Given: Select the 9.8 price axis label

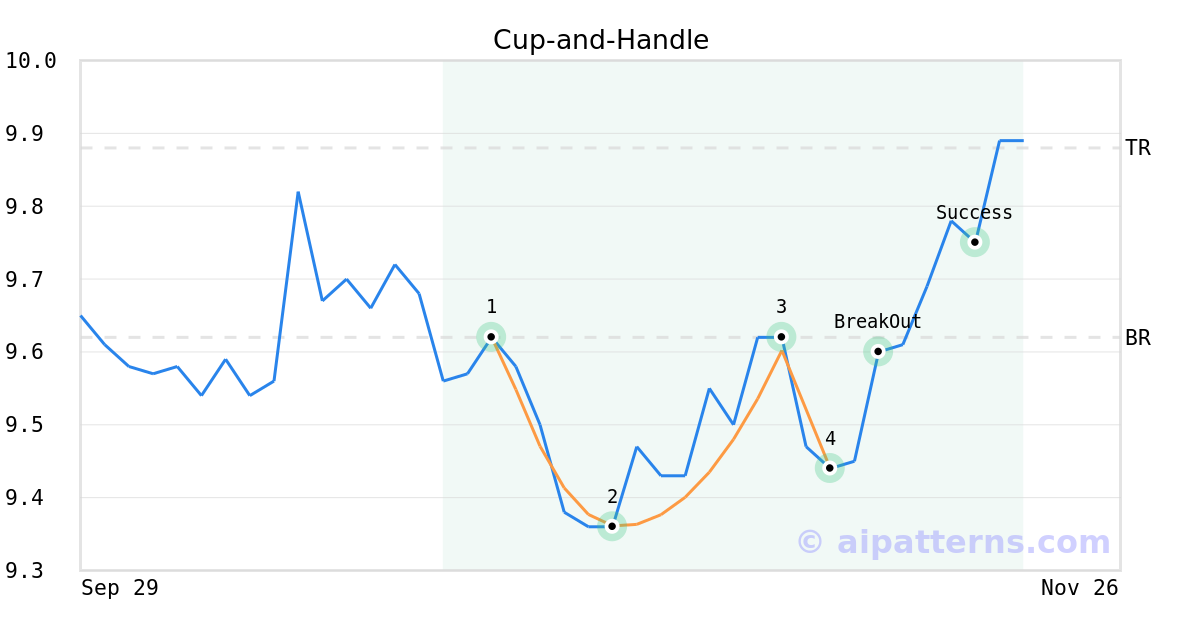Looking at the screenshot, I should (x=31, y=207).
